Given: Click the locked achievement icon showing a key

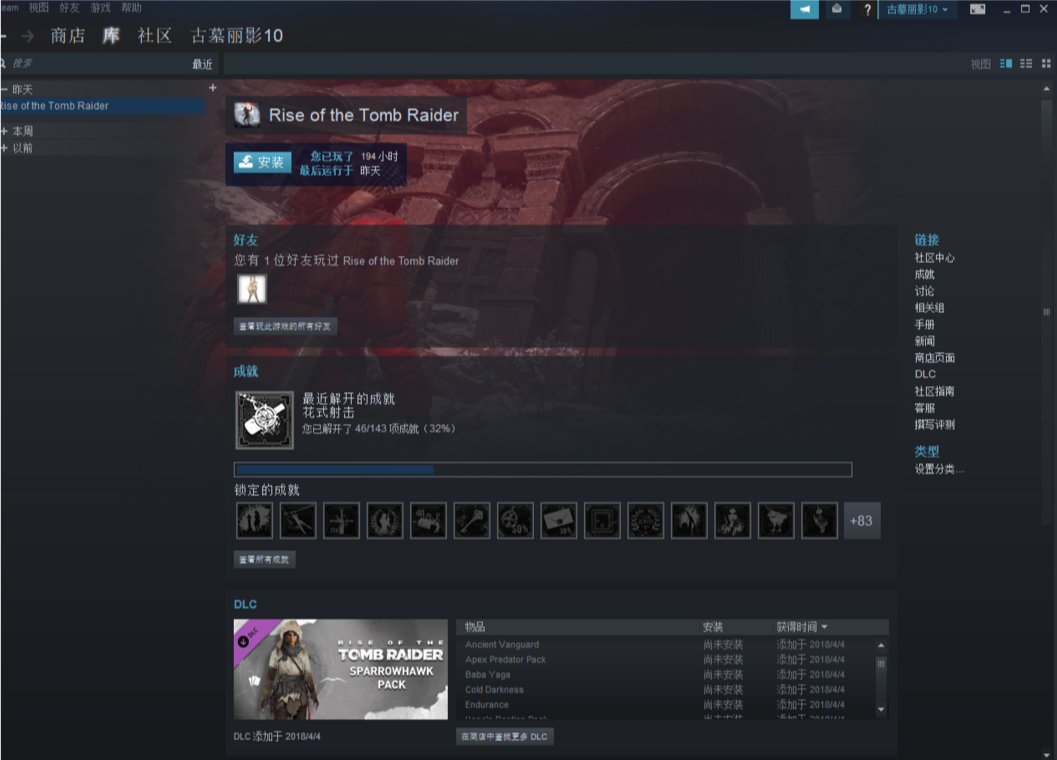Looking at the screenshot, I should [471, 521].
